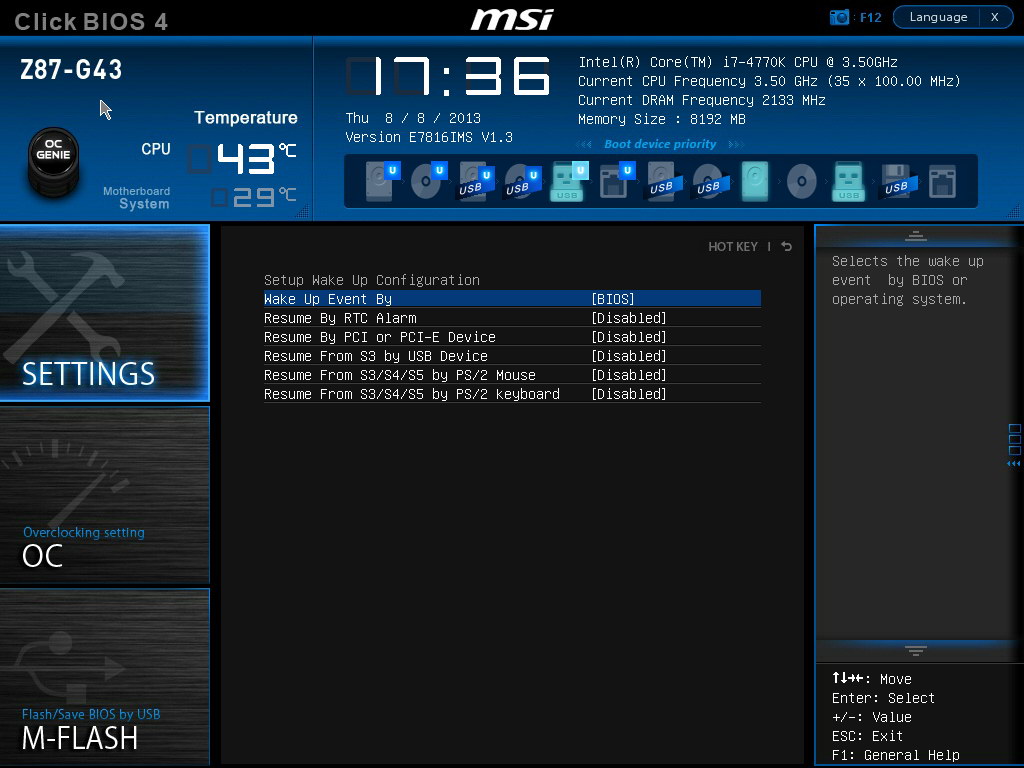Shift boot device priority list left
The height and width of the screenshot is (768, 1024).
[584, 144]
